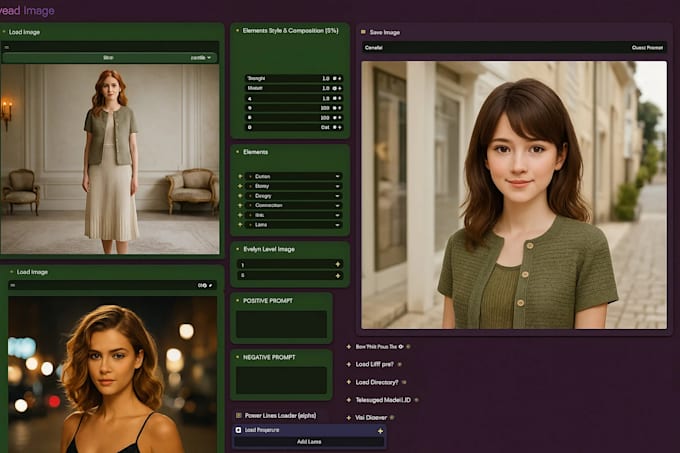Click the plus icon left of Duten element
The image size is (680, 453).
tap(240, 176)
